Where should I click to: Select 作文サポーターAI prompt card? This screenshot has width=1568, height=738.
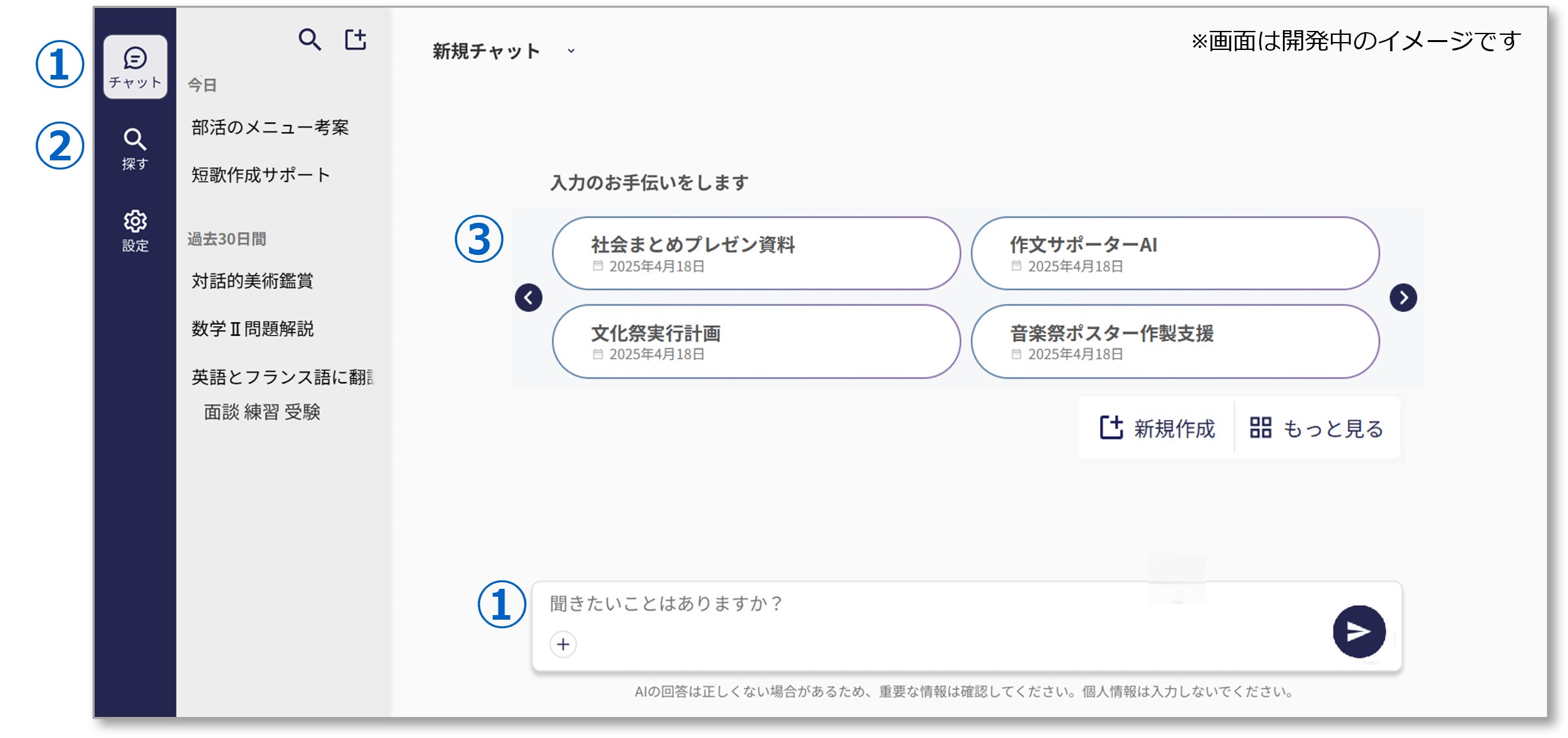click(x=1174, y=253)
